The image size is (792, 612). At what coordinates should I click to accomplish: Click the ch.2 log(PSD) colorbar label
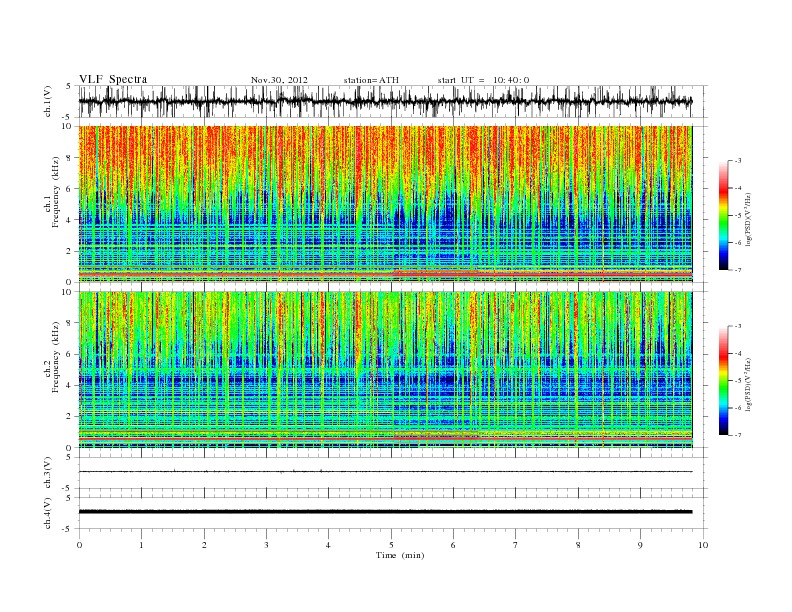click(x=749, y=384)
